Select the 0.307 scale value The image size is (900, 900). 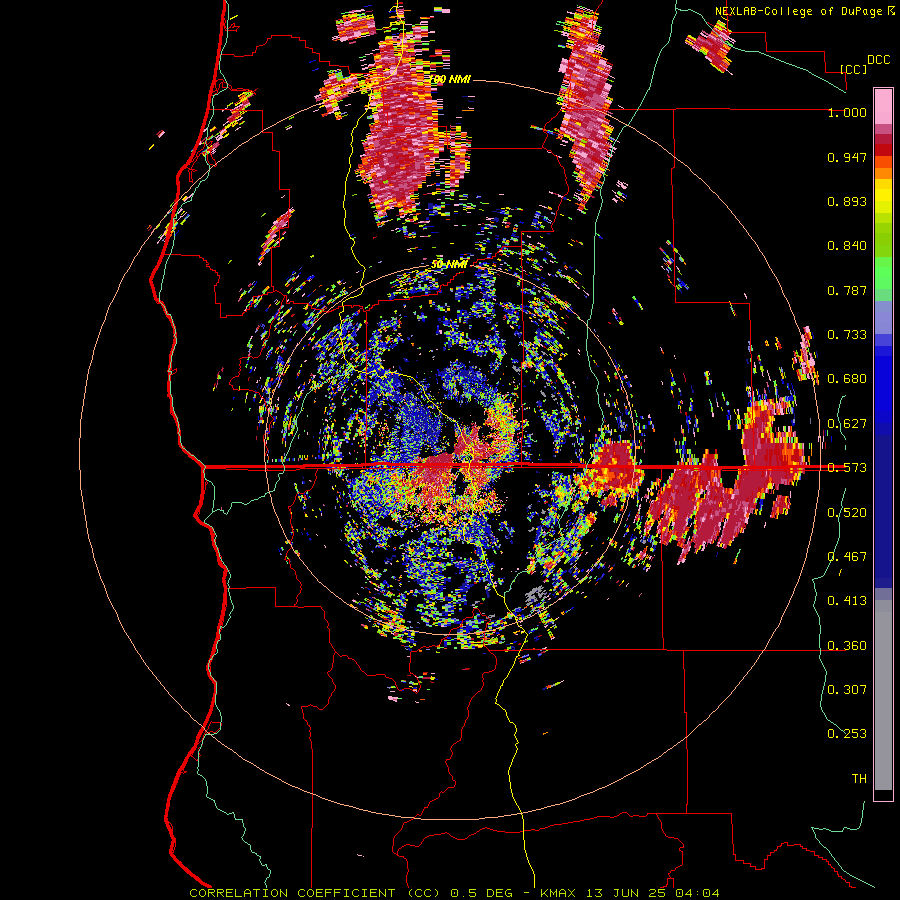[847, 690]
